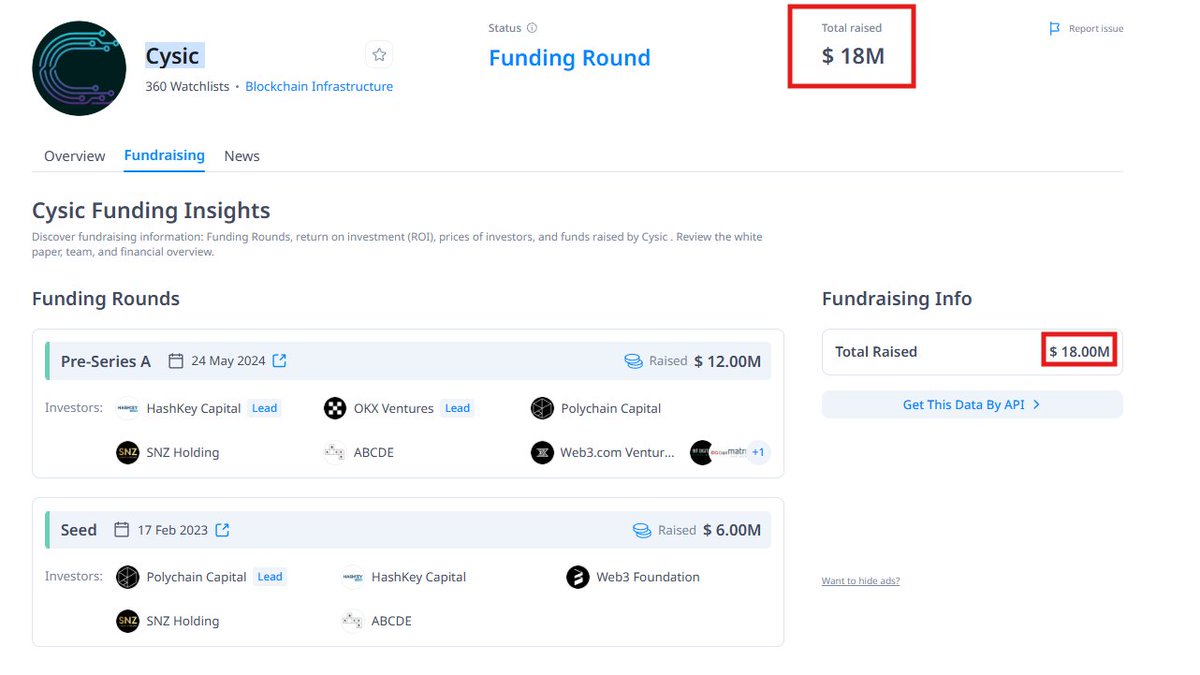Click the Report issue flag icon
Image resolution: width=1200 pixels, height=675 pixels.
pyautogui.click(x=1054, y=29)
